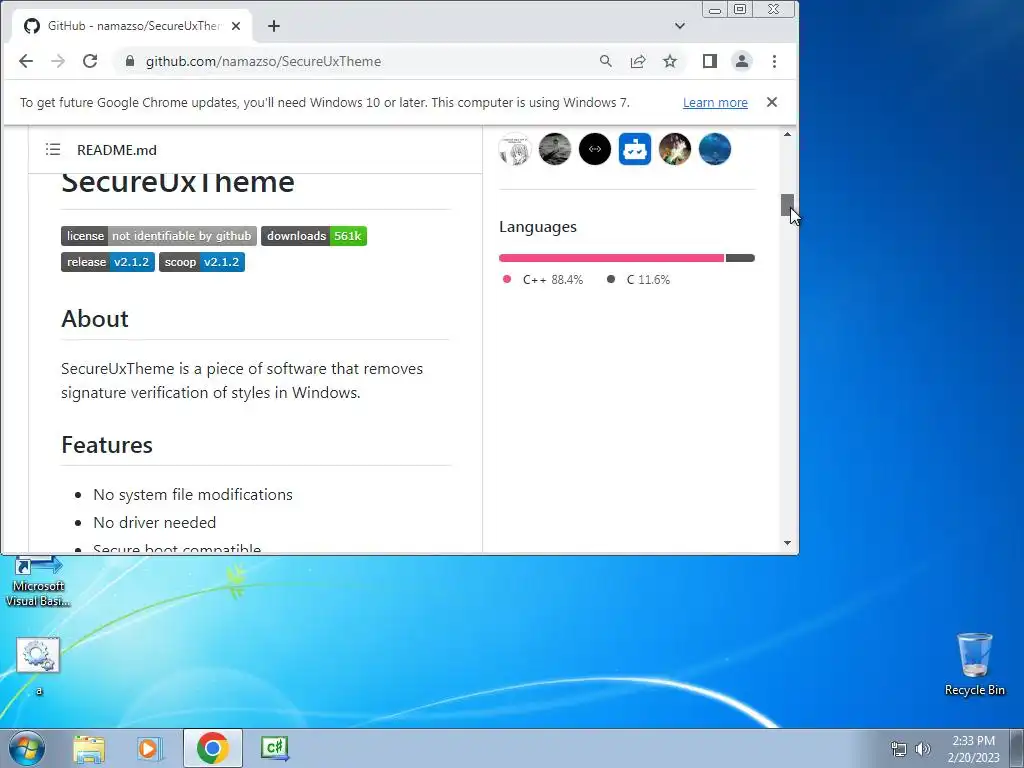The width and height of the screenshot is (1024, 768).
Task: Click the Features heading
Action: click(x=107, y=445)
